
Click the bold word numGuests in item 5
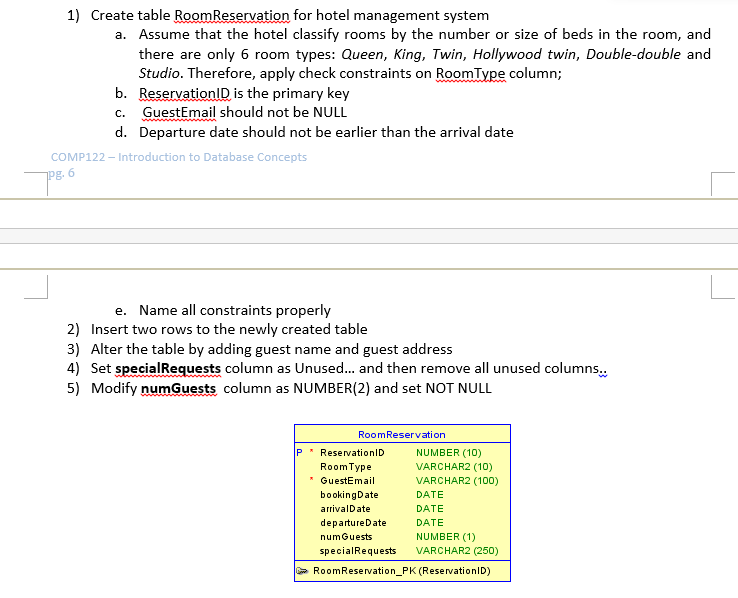click(x=178, y=389)
